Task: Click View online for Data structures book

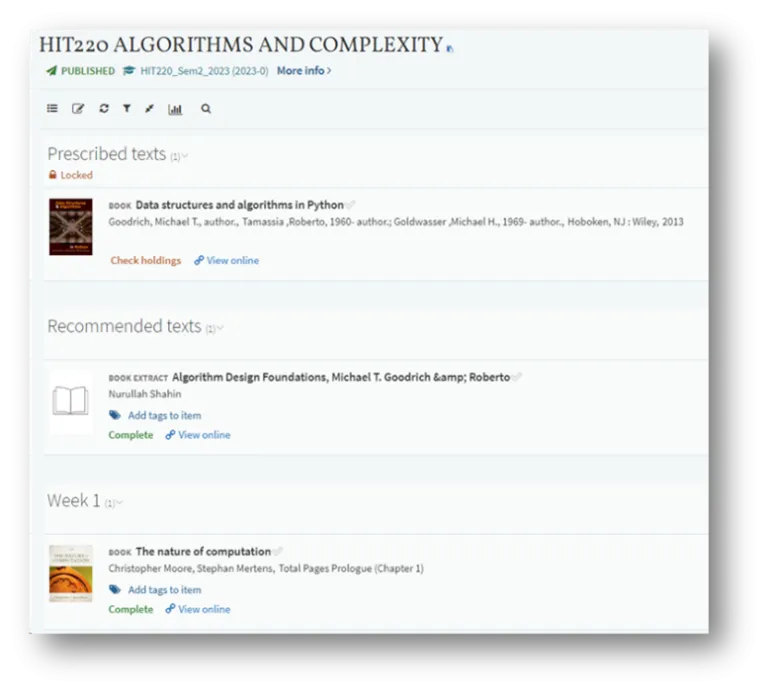Action: pyautogui.click(x=233, y=261)
